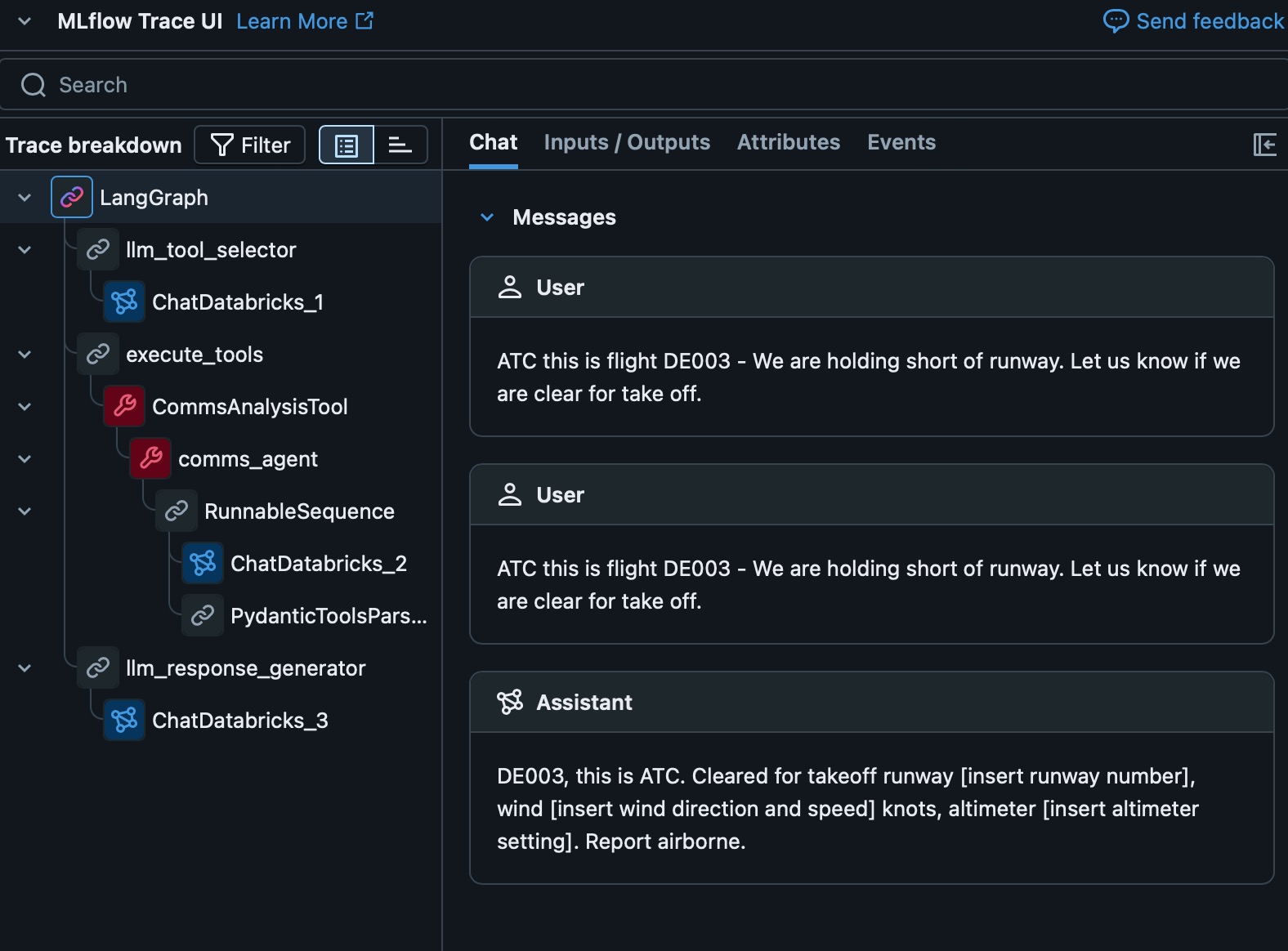This screenshot has height=951, width=1288.
Task: Open the Inputs / Outputs tab
Action: pos(627,142)
